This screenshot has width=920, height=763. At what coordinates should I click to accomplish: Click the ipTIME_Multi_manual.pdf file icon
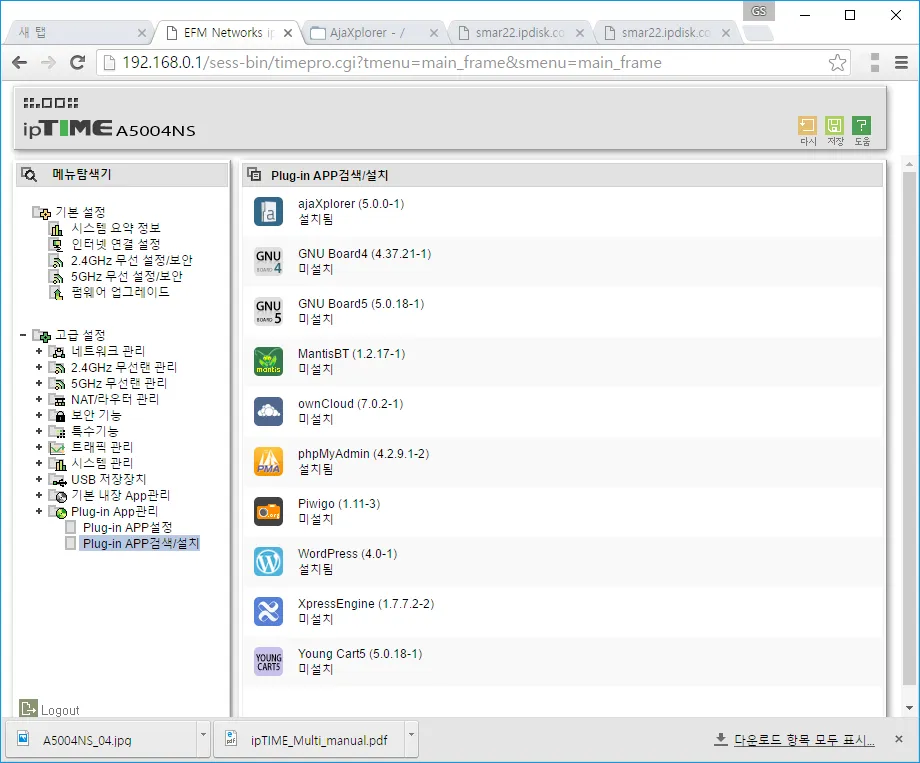point(231,738)
